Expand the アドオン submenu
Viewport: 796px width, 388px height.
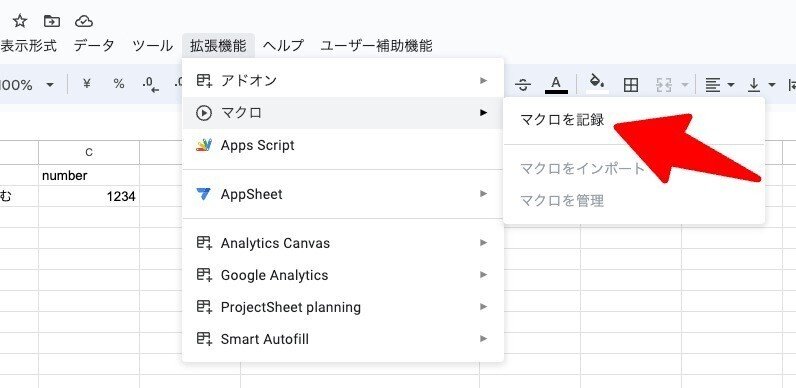tap(343, 80)
